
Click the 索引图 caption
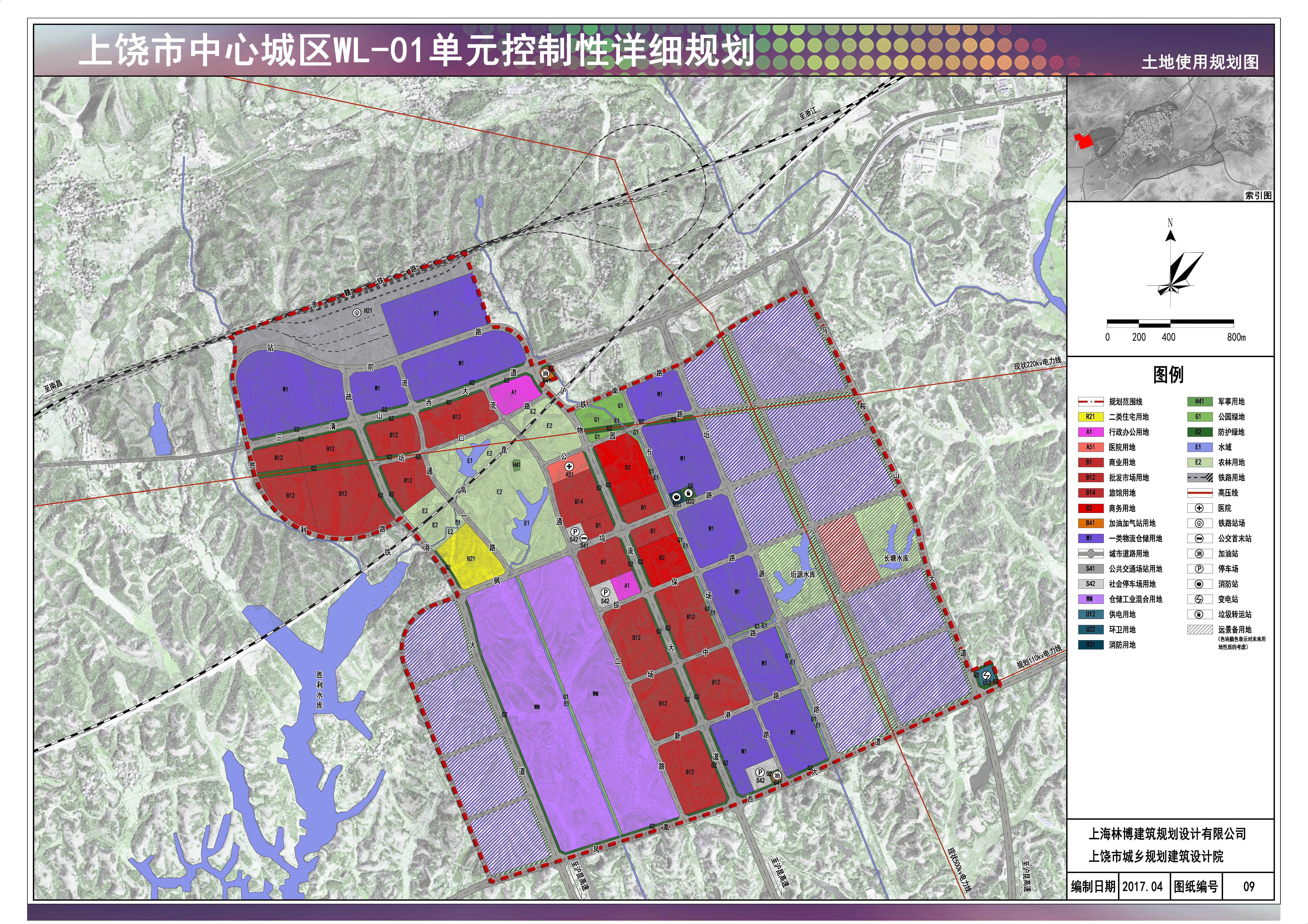click(1258, 195)
